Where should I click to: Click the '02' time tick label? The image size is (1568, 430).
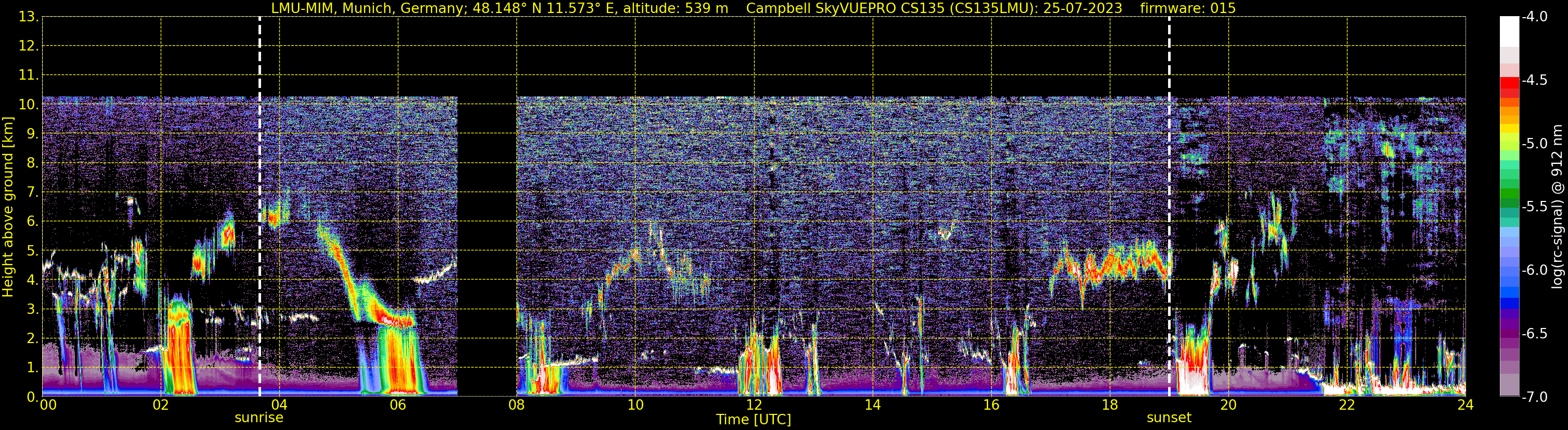click(x=161, y=405)
